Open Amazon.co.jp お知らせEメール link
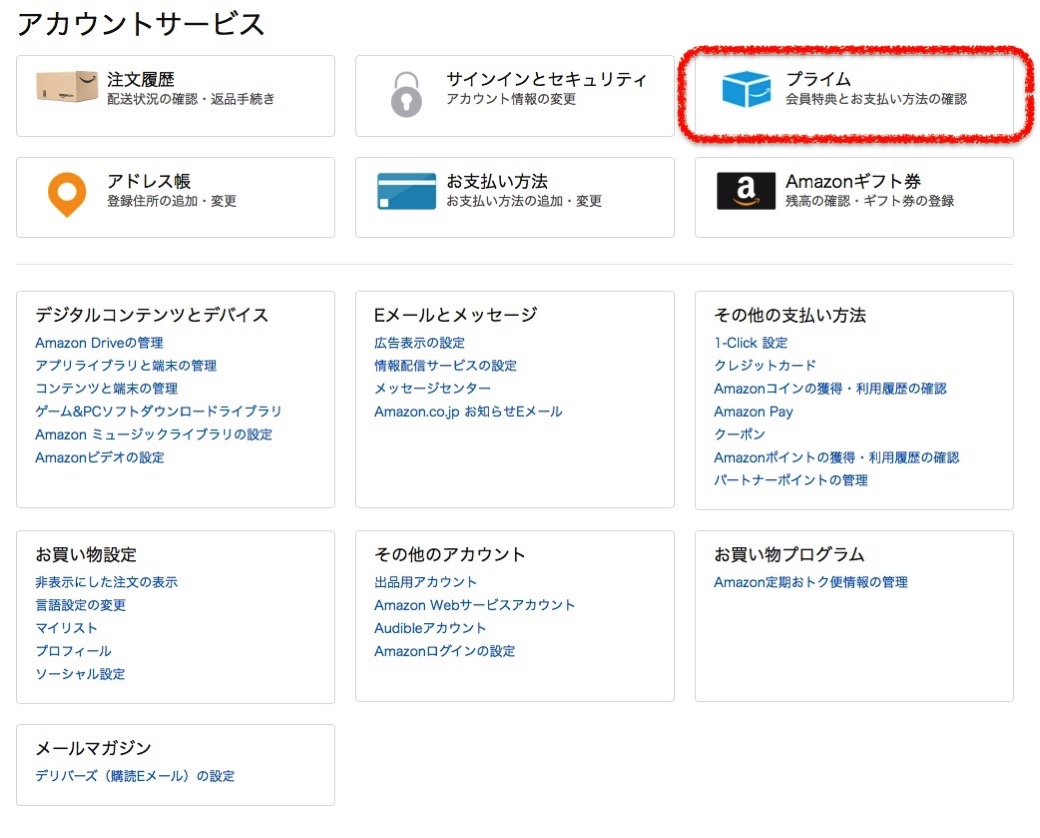1040x838 pixels. coord(468,411)
